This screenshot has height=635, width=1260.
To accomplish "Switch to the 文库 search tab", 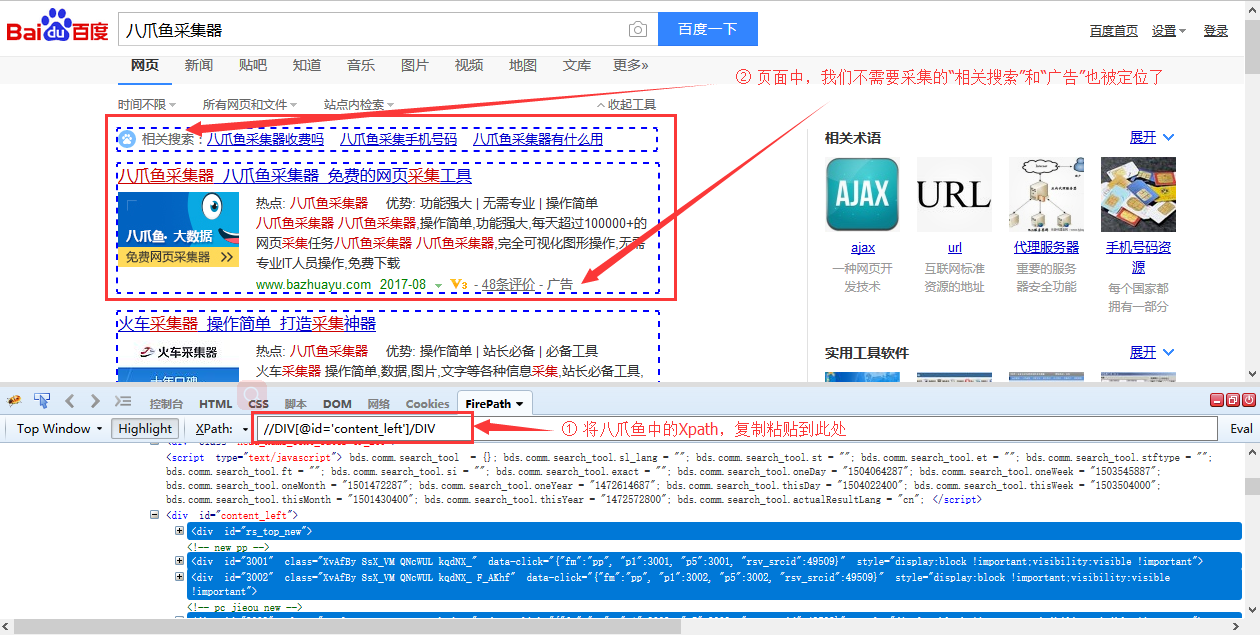I will [x=577, y=66].
